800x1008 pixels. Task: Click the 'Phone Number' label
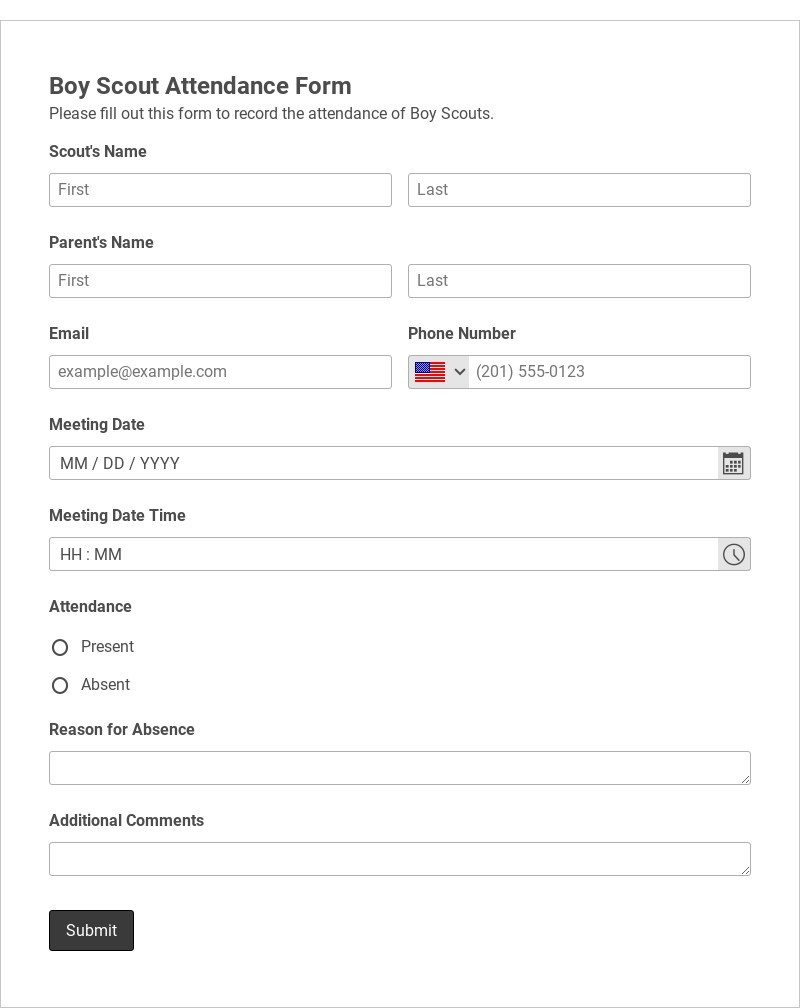(462, 333)
